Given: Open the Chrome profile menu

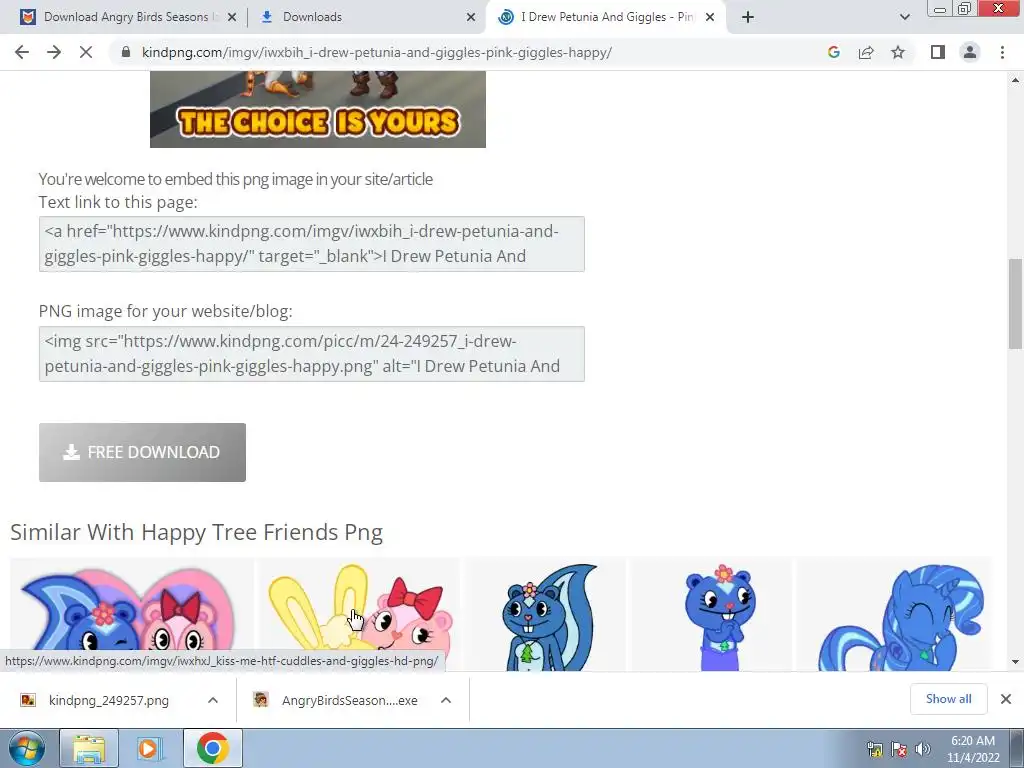Looking at the screenshot, I should (x=970, y=52).
